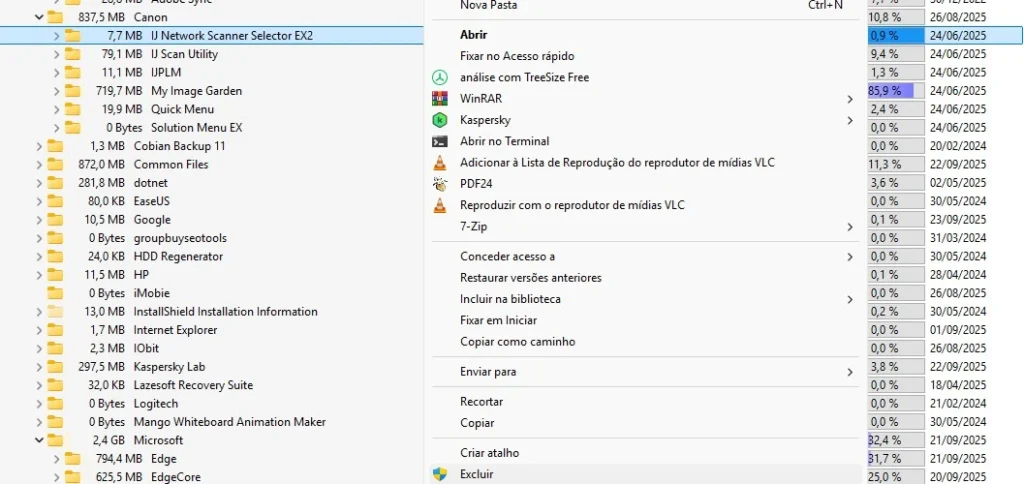Image resolution: width=1024 pixels, height=484 pixels.
Task: Click Abrir in the context menu
Action: coord(474,35)
